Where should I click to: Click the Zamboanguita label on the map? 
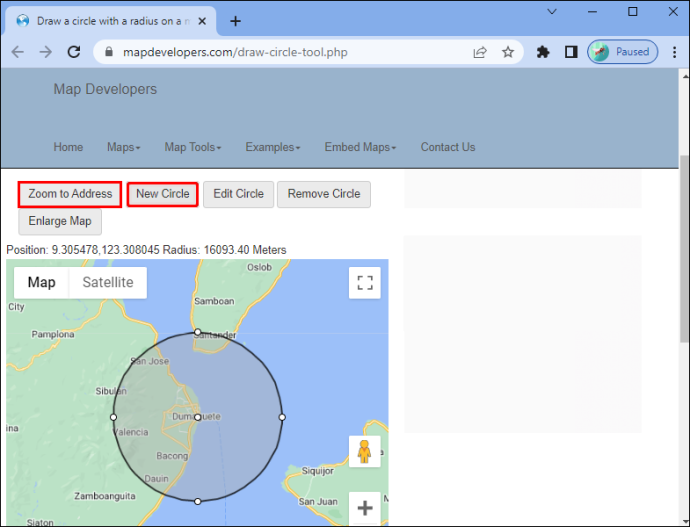point(105,496)
